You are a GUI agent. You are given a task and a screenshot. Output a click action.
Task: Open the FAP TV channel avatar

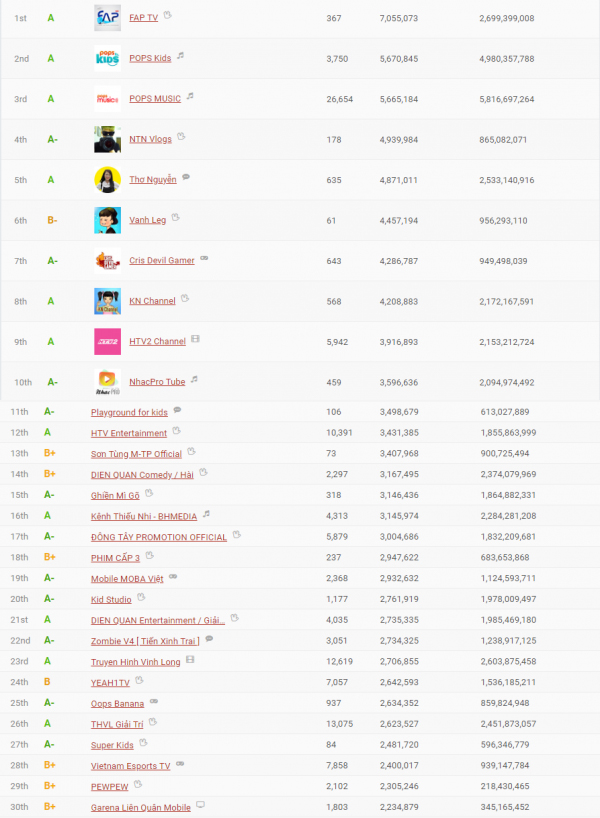coord(107,18)
